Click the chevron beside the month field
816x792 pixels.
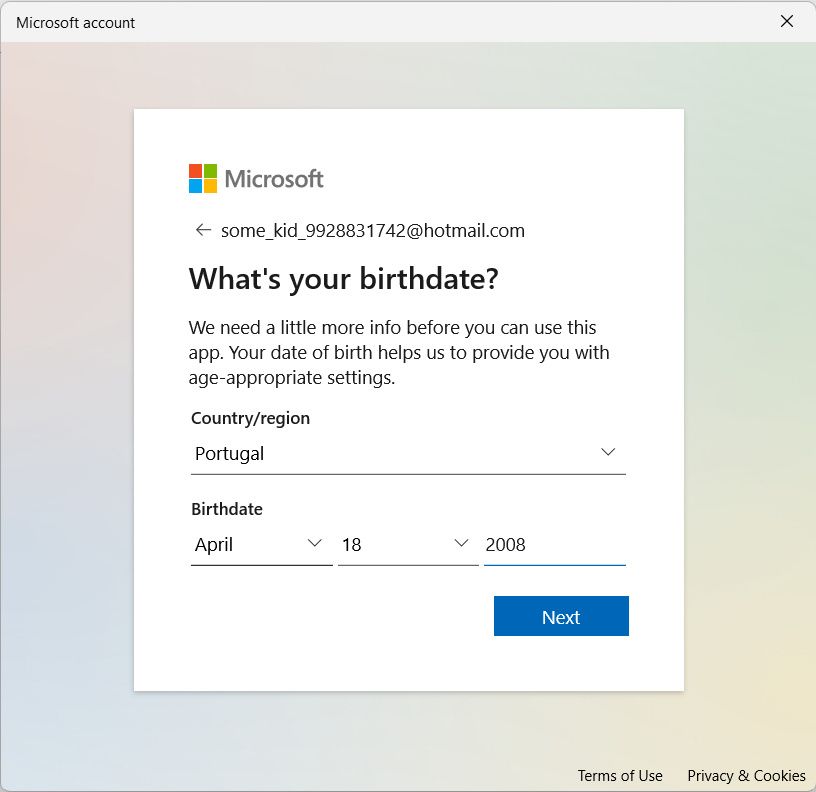tap(315, 544)
